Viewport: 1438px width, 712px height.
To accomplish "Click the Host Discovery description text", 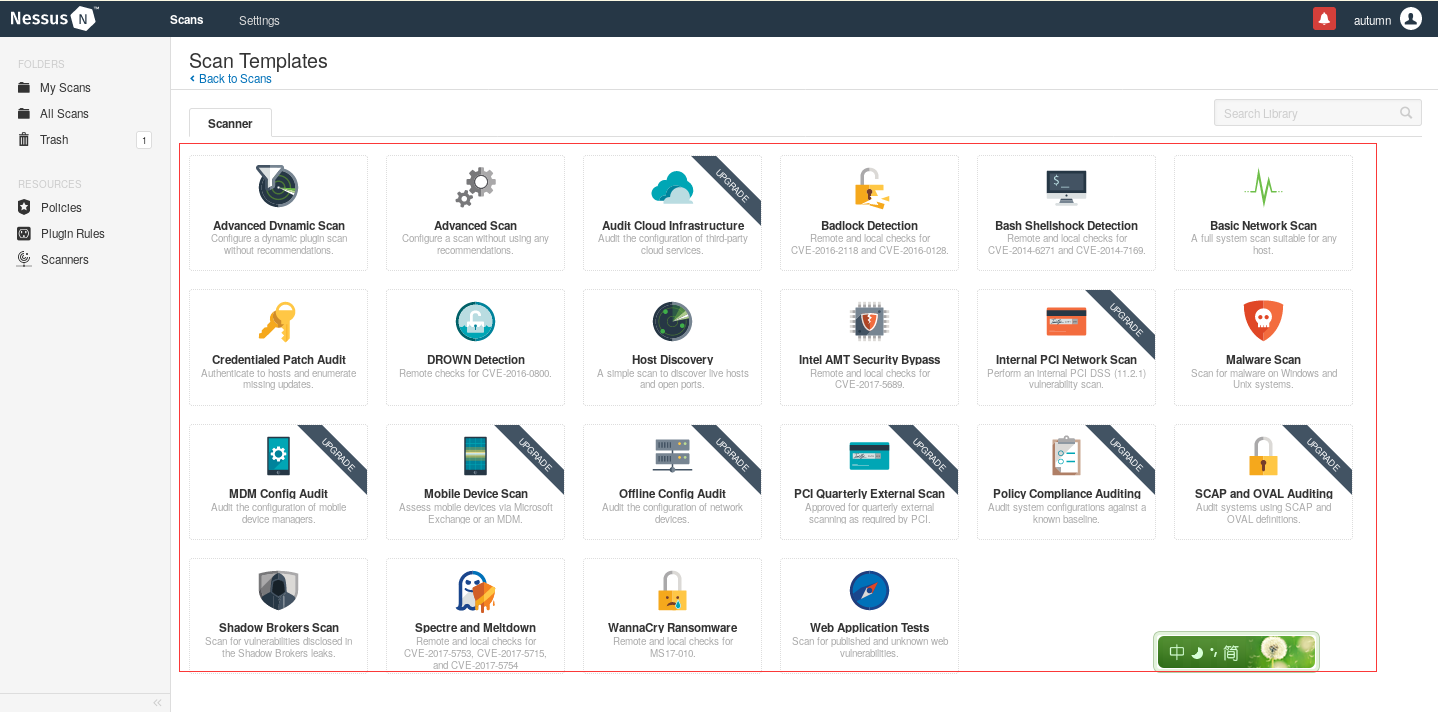I will 672,379.
